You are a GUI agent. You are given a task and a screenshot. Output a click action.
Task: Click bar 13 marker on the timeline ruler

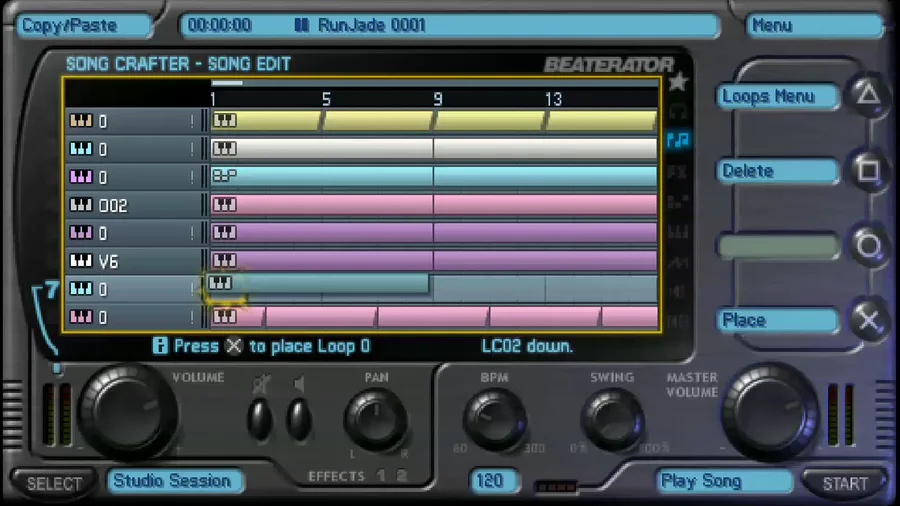554,99
